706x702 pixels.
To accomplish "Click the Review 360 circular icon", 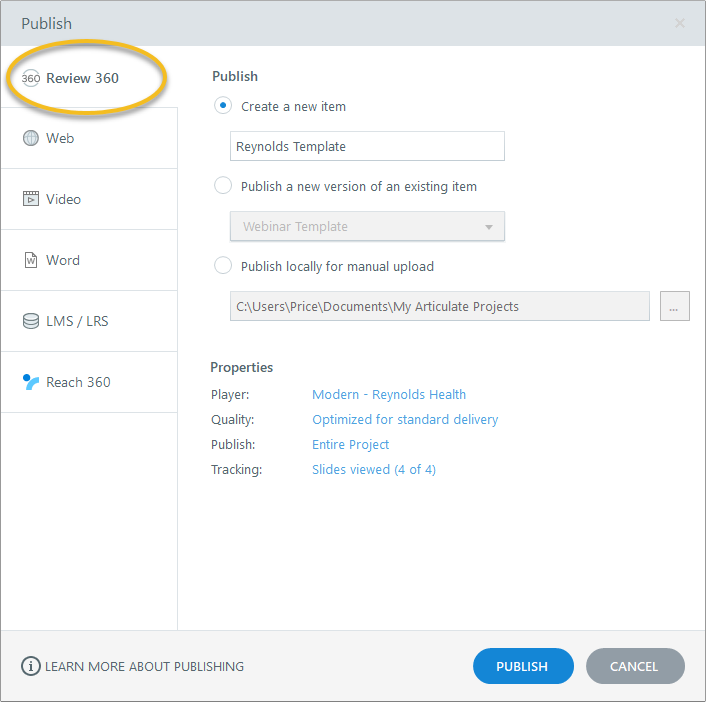I will coord(31,78).
